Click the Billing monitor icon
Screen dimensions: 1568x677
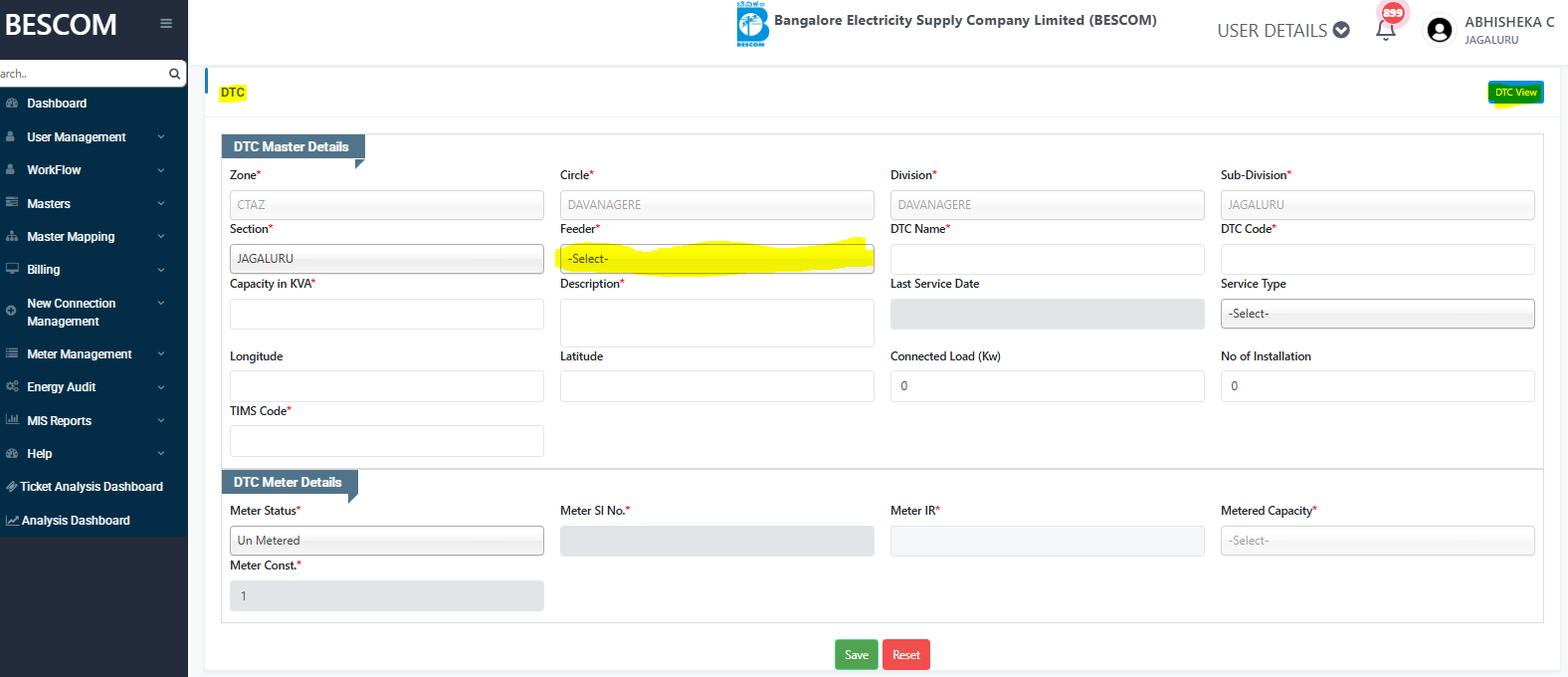point(12,269)
